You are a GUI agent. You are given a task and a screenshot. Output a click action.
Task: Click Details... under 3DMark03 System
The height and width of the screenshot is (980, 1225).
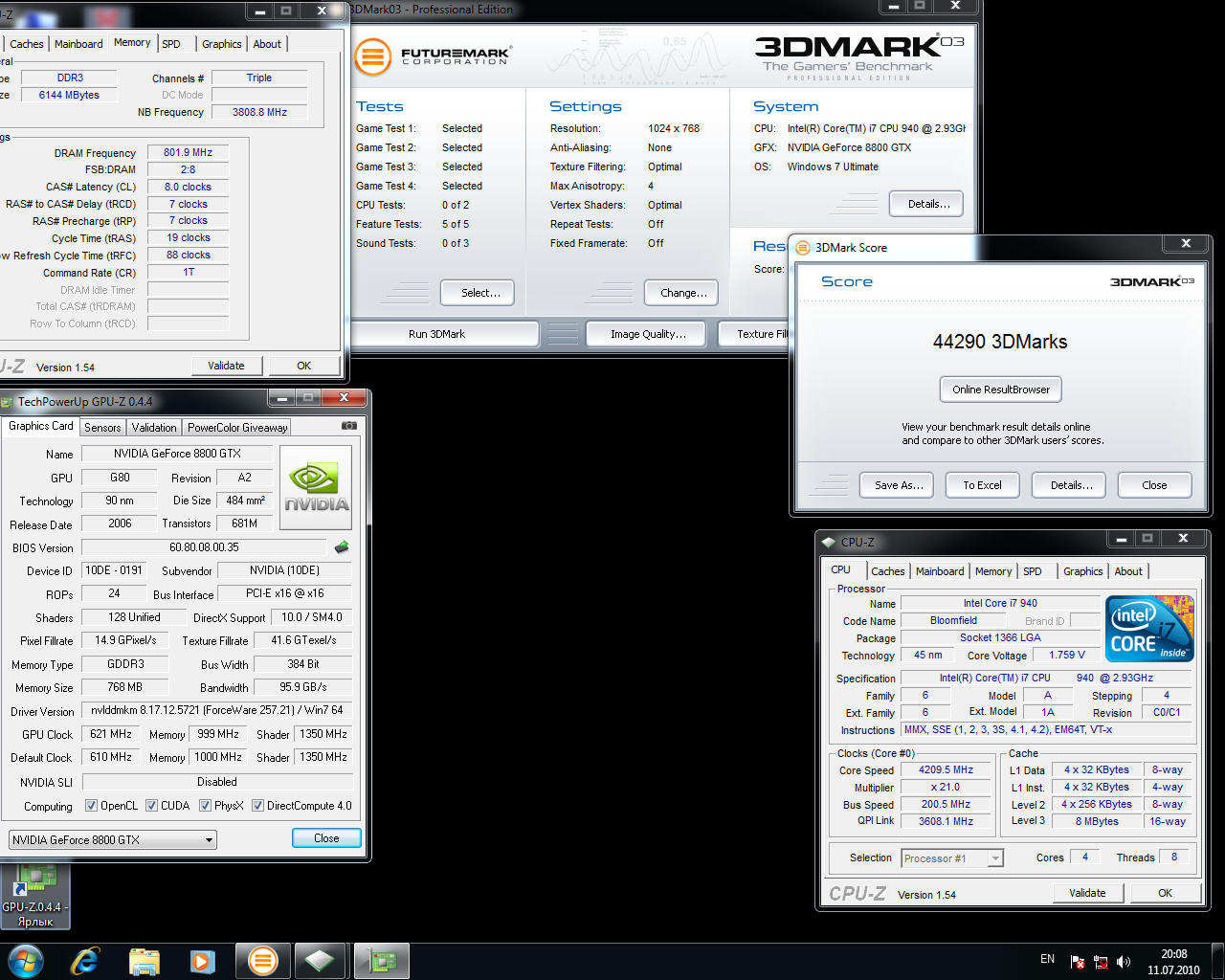pyautogui.click(x=928, y=204)
